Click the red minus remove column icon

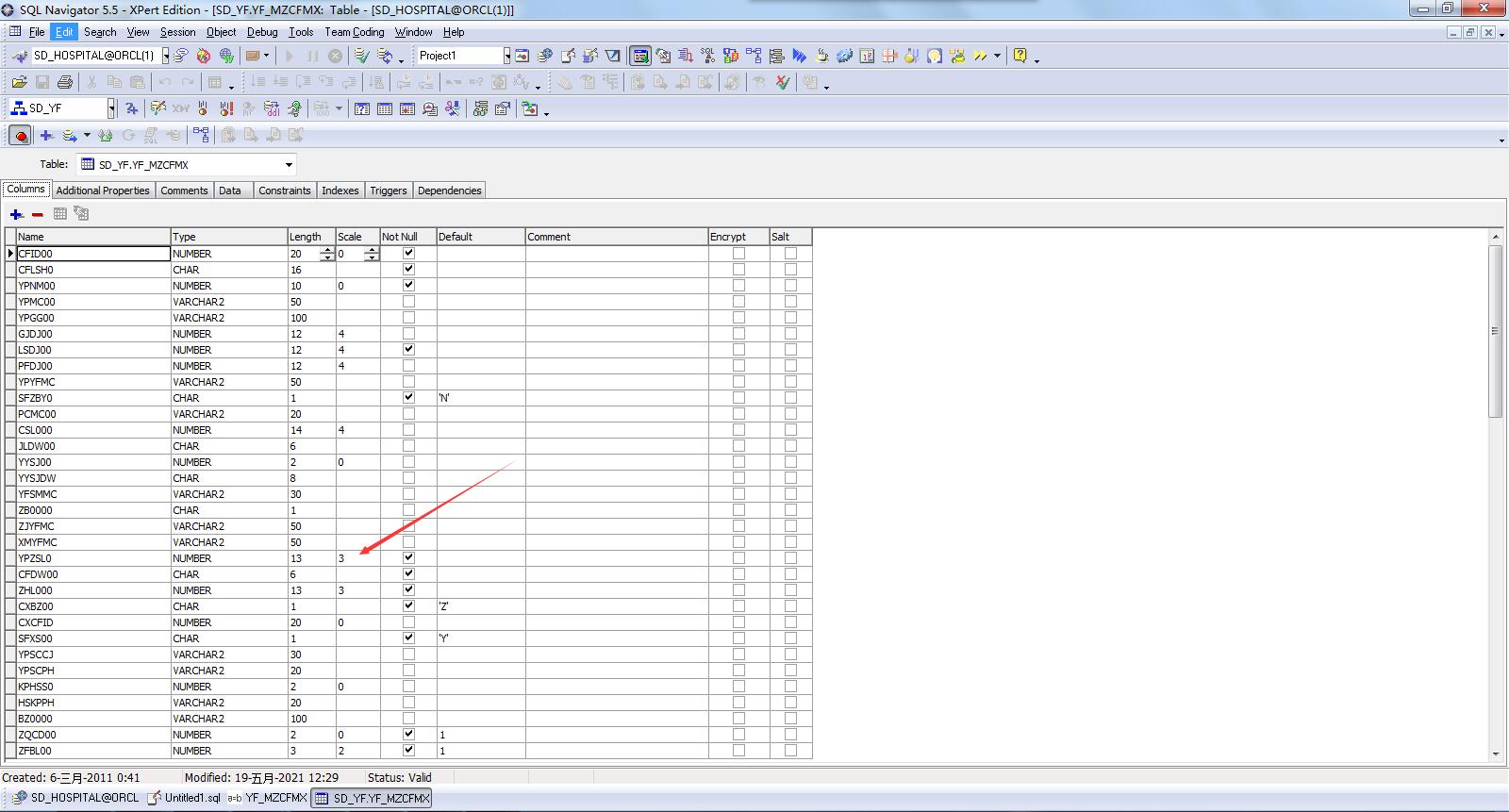[x=37, y=214]
